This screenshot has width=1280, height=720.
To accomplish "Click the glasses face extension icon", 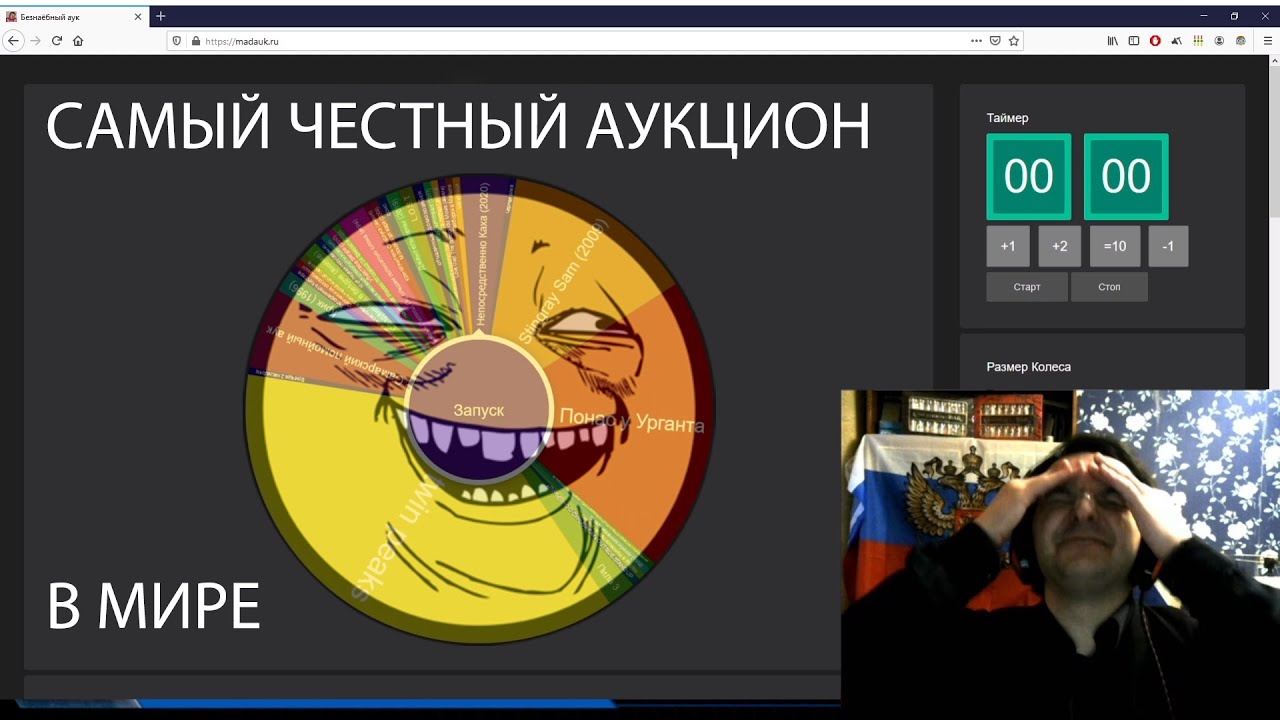I will tap(1241, 41).
